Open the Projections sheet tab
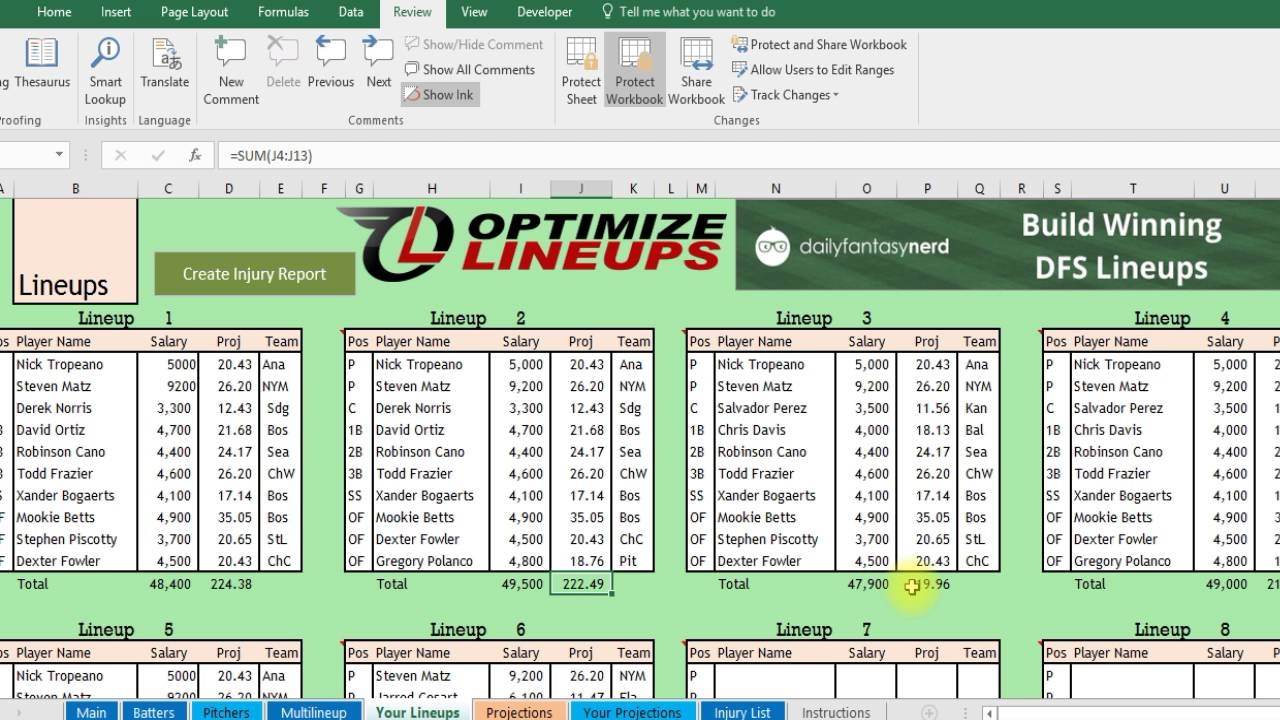Image resolution: width=1280 pixels, height=720 pixels. [519, 712]
